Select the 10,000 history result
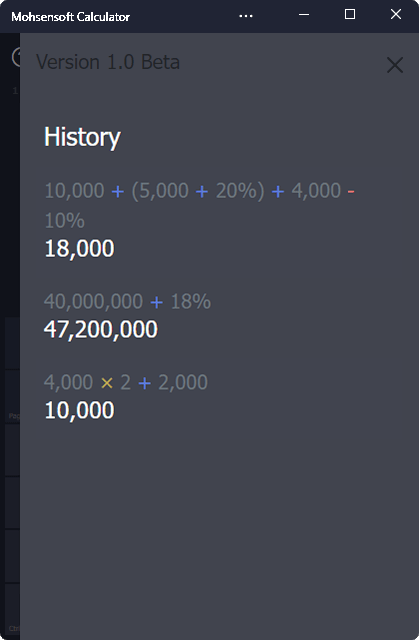 tap(79, 410)
